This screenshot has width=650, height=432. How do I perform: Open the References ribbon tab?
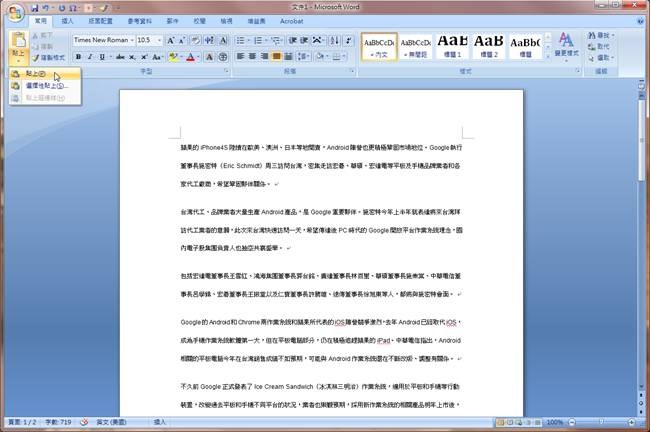(x=140, y=21)
